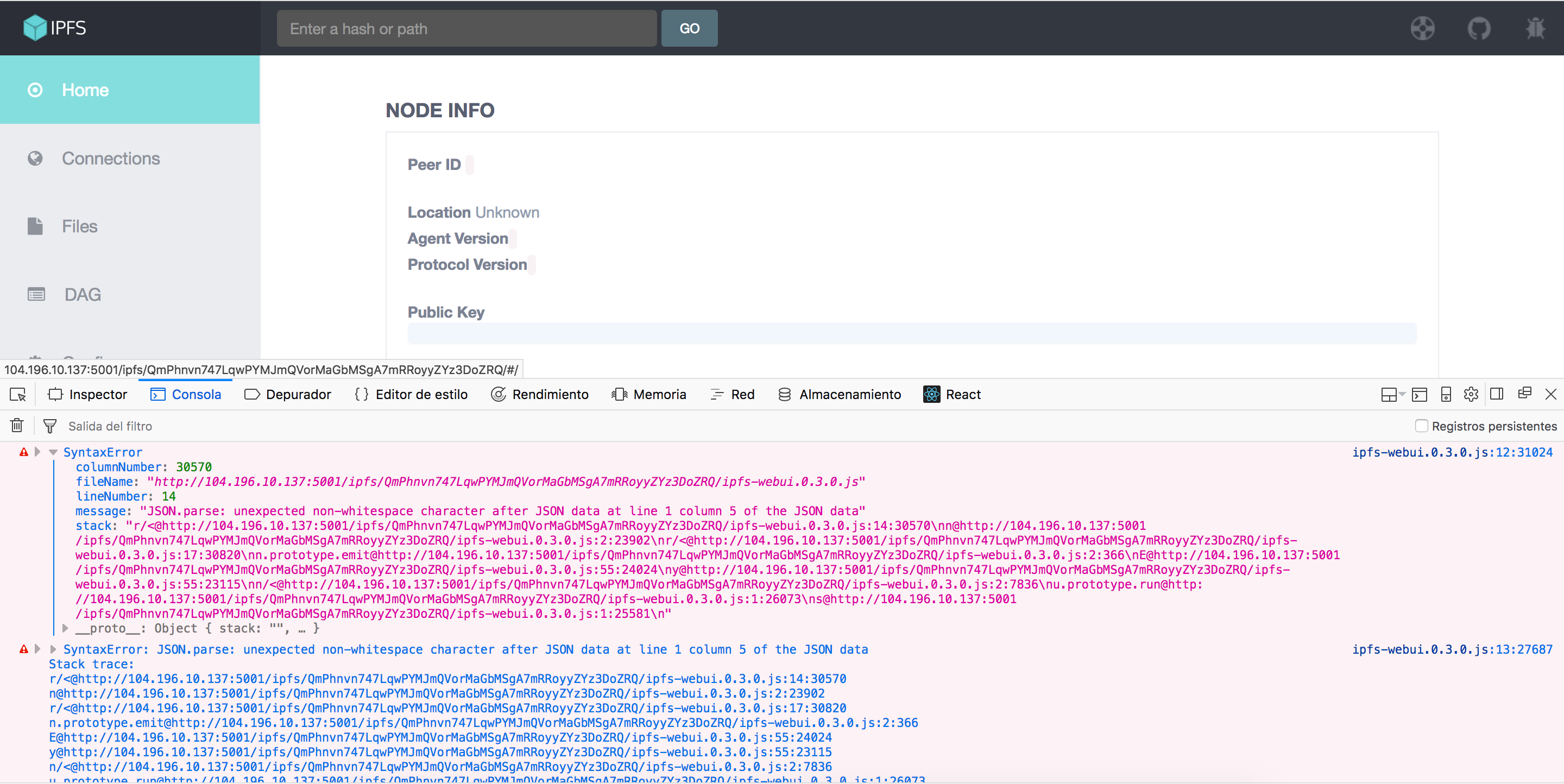Switch to the Red devtools tab
This screenshot has height=784, width=1564.
732,394
